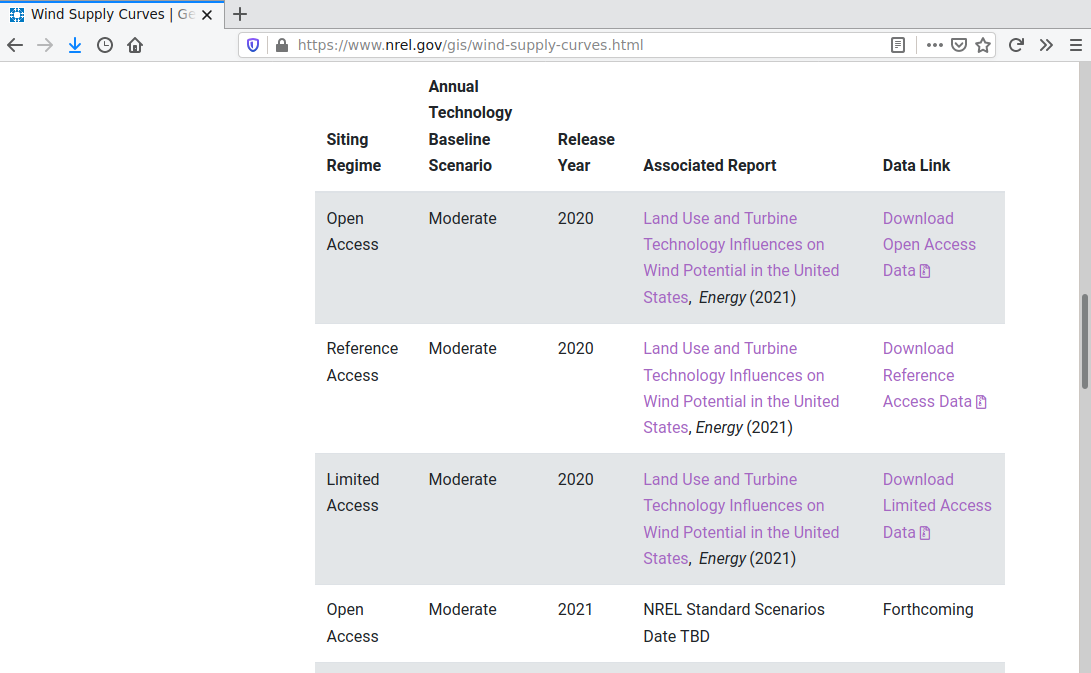Expand the toolbar overflow chevron
This screenshot has height=673, width=1091.
point(1046,45)
